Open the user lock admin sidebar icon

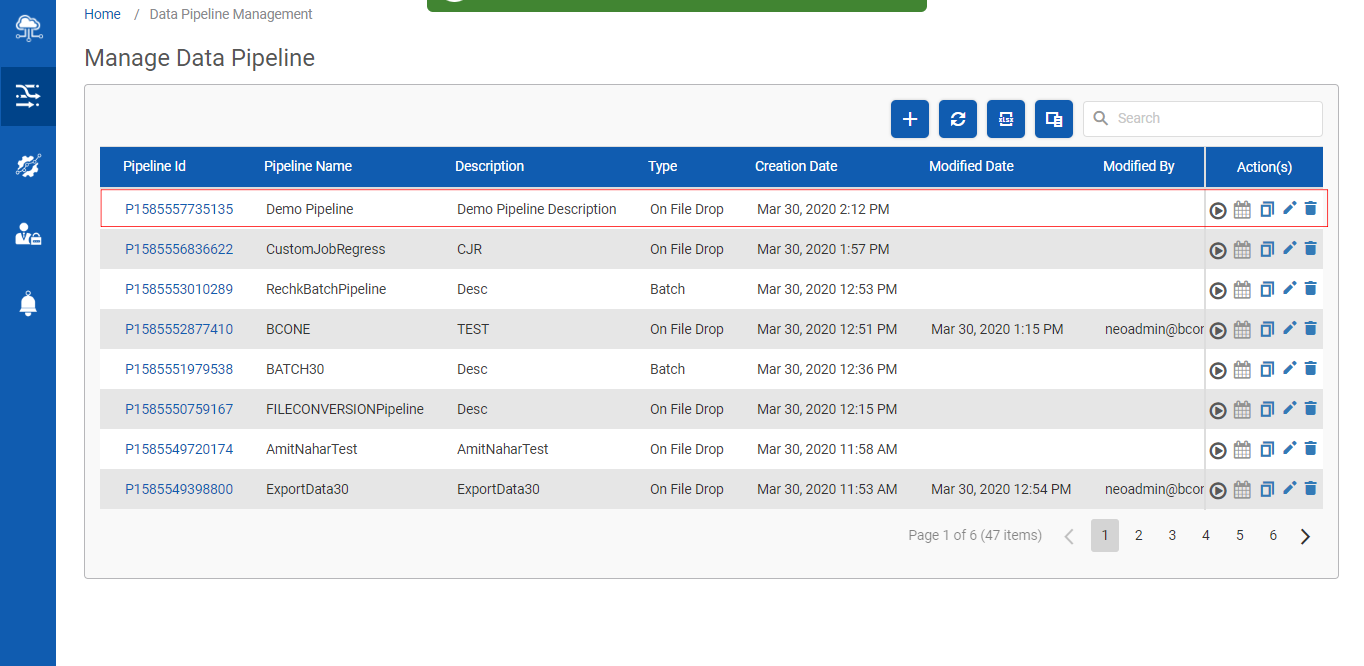pos(28,235)
